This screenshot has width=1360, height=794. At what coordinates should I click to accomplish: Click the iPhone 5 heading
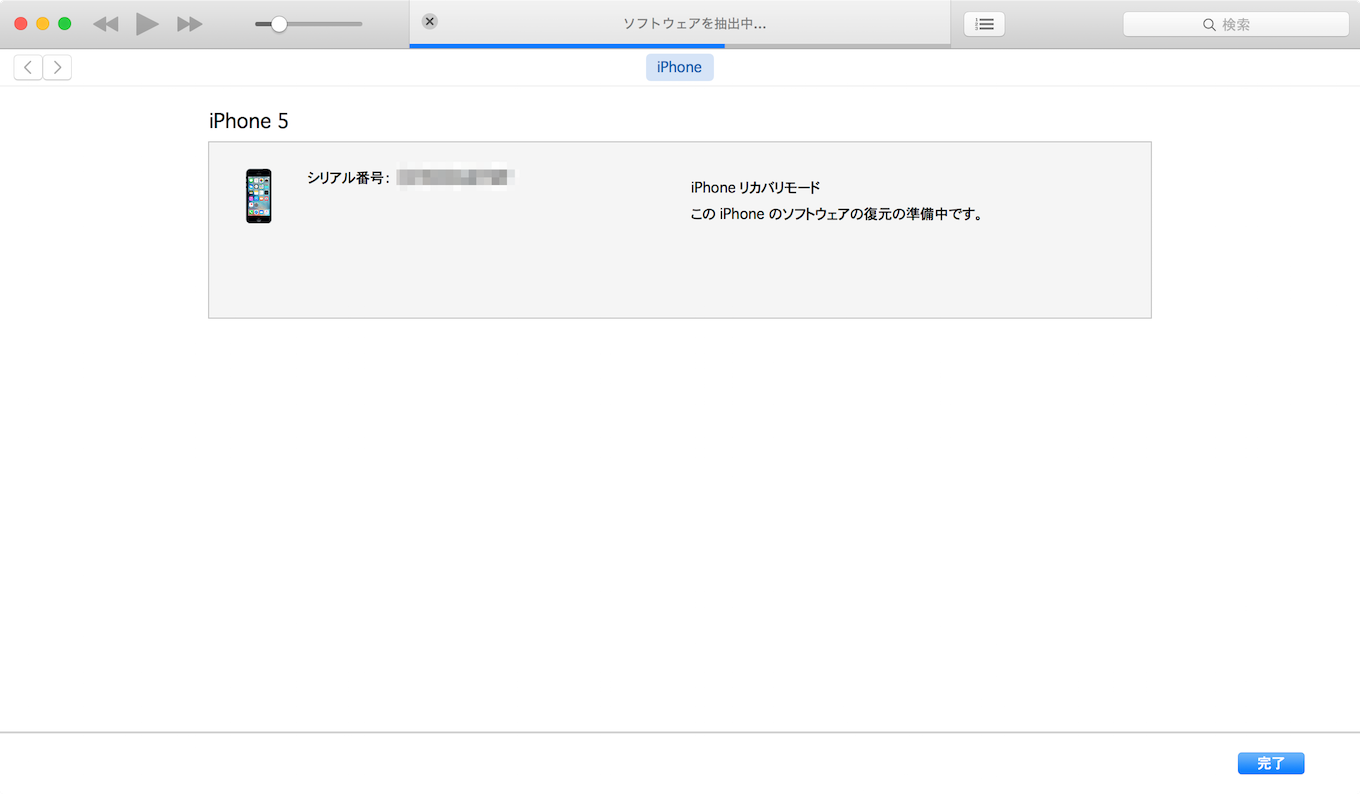click(x=249, y=121)
